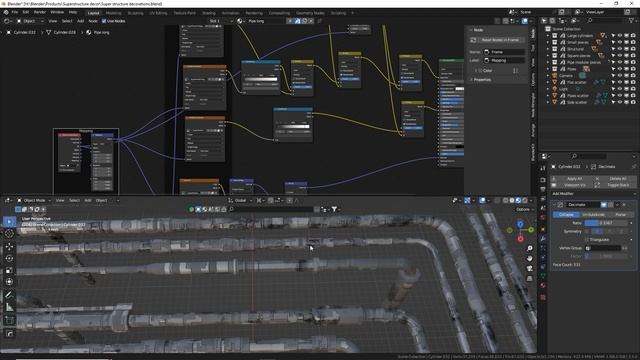Open the node editor Add menu
Viewport: 640px width, 360px height.
point(80,21)
